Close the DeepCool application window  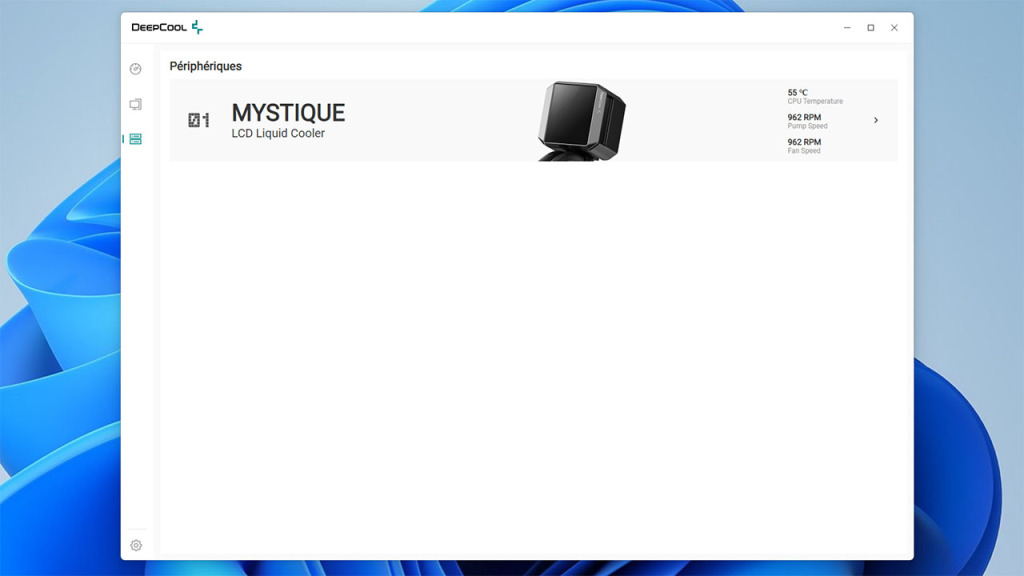pyautogui.click(x=894, y=28)
